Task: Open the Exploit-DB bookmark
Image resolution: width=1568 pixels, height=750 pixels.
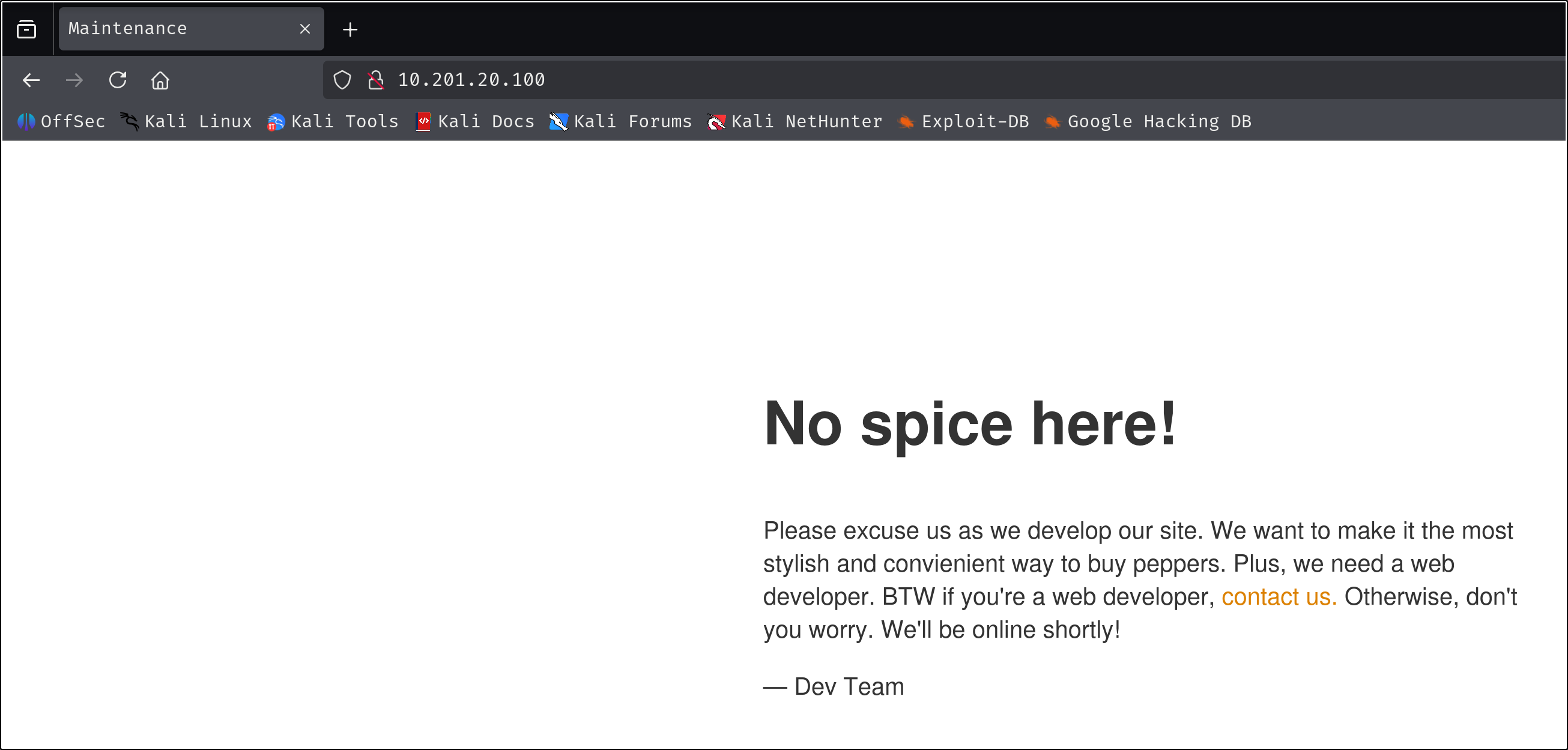Action: pyautogui.click(x=964, y=122)
